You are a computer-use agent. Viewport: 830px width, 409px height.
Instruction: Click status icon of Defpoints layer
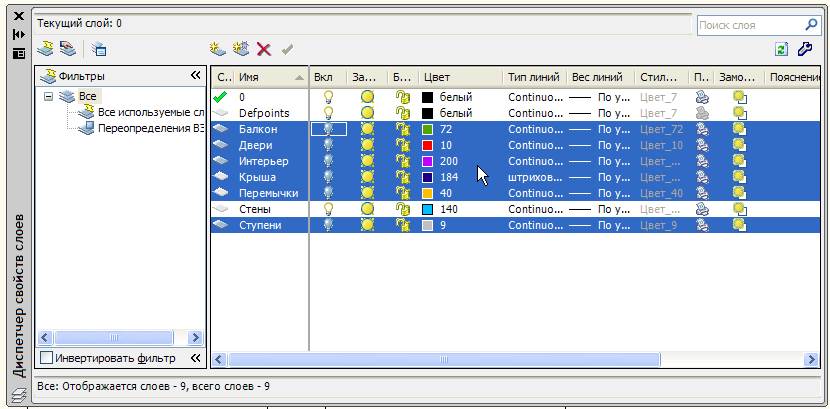click(x=220, y=113)
